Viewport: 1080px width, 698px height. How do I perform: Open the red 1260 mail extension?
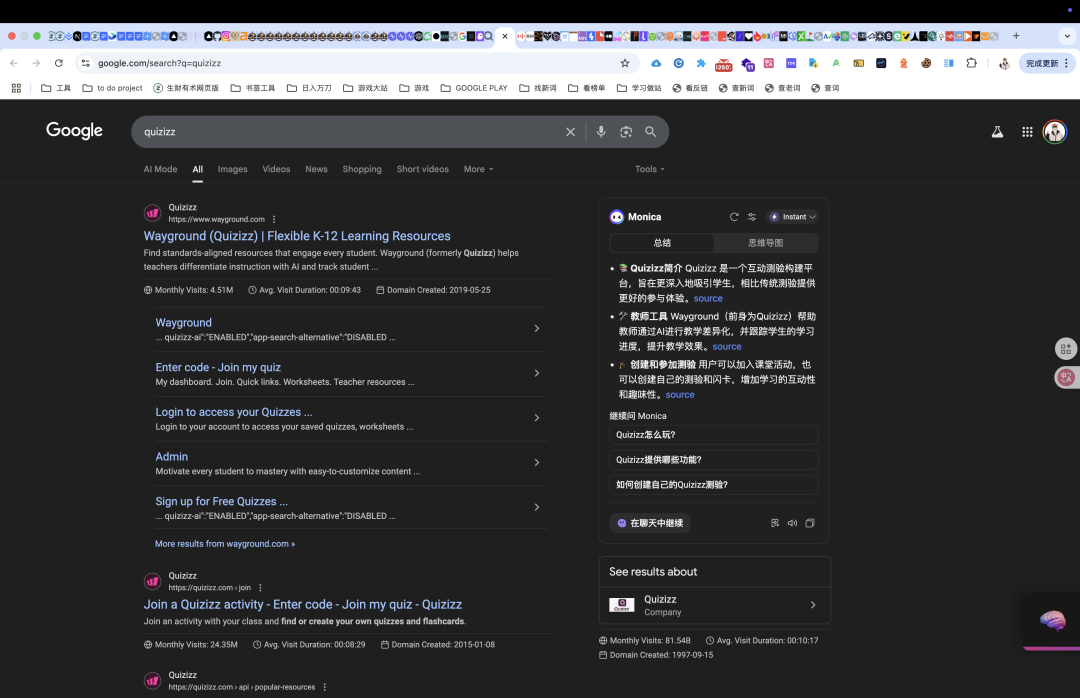pos(723,64)
